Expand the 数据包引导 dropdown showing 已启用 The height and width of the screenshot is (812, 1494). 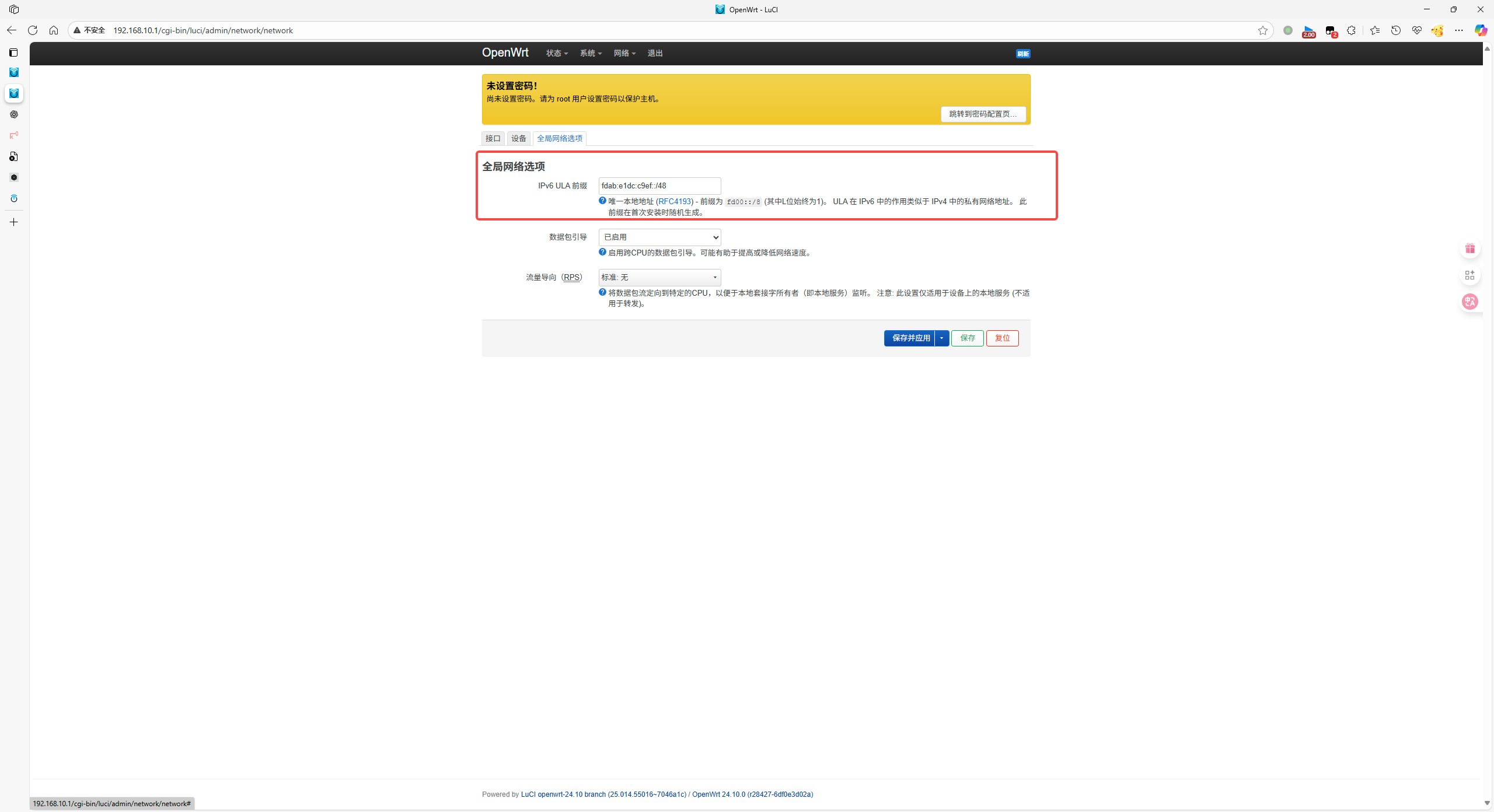tap(659, 237)
